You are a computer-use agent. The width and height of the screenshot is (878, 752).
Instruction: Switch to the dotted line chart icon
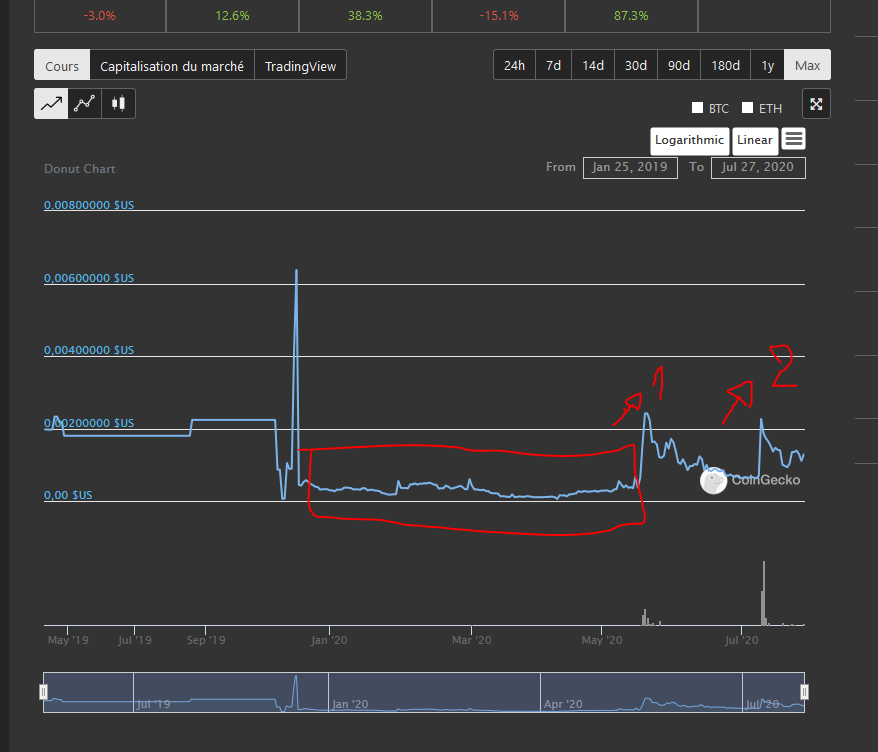point(85,104)
